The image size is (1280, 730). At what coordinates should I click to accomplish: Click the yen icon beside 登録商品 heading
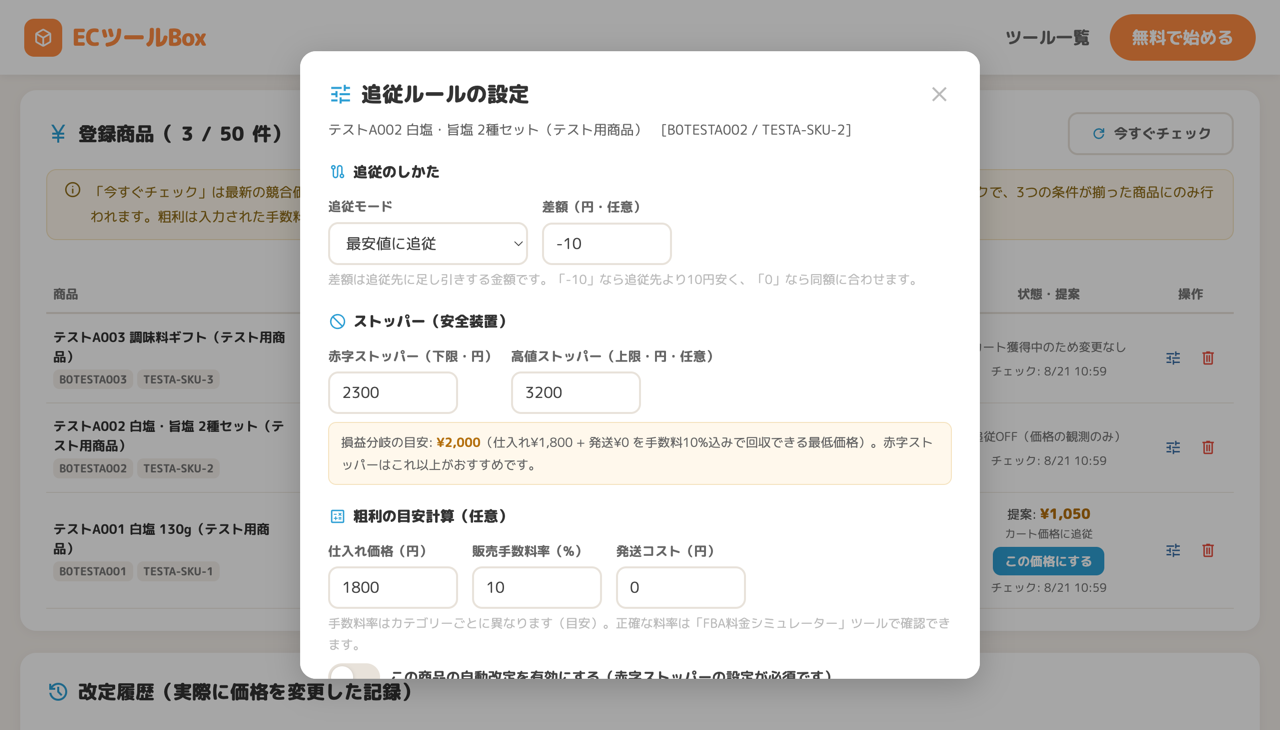pos(58,134)
